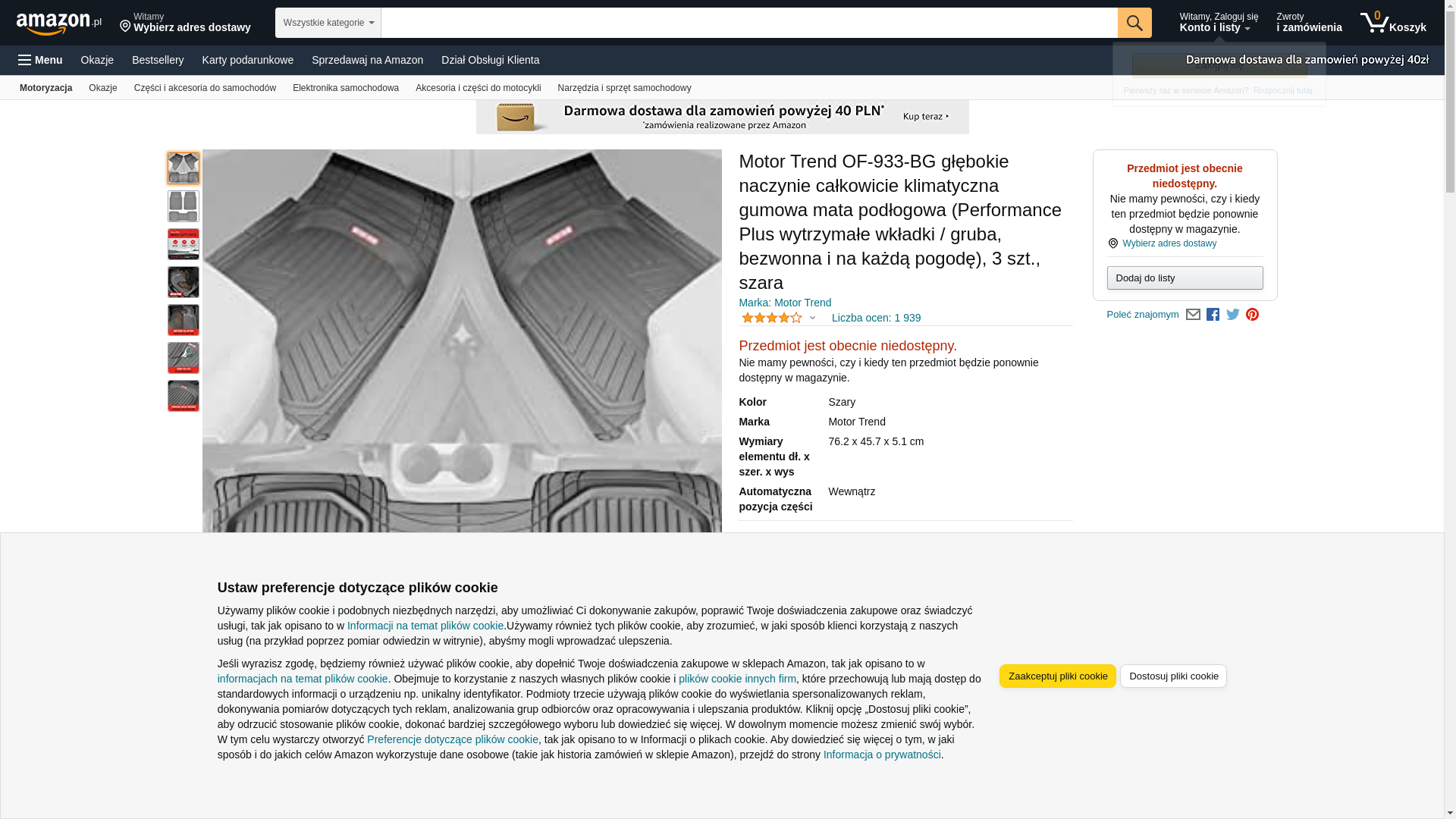The height and width of the screenshot is (819, 1456).
Task: Select the third product thumbnail image
Action: coord(183,244)
